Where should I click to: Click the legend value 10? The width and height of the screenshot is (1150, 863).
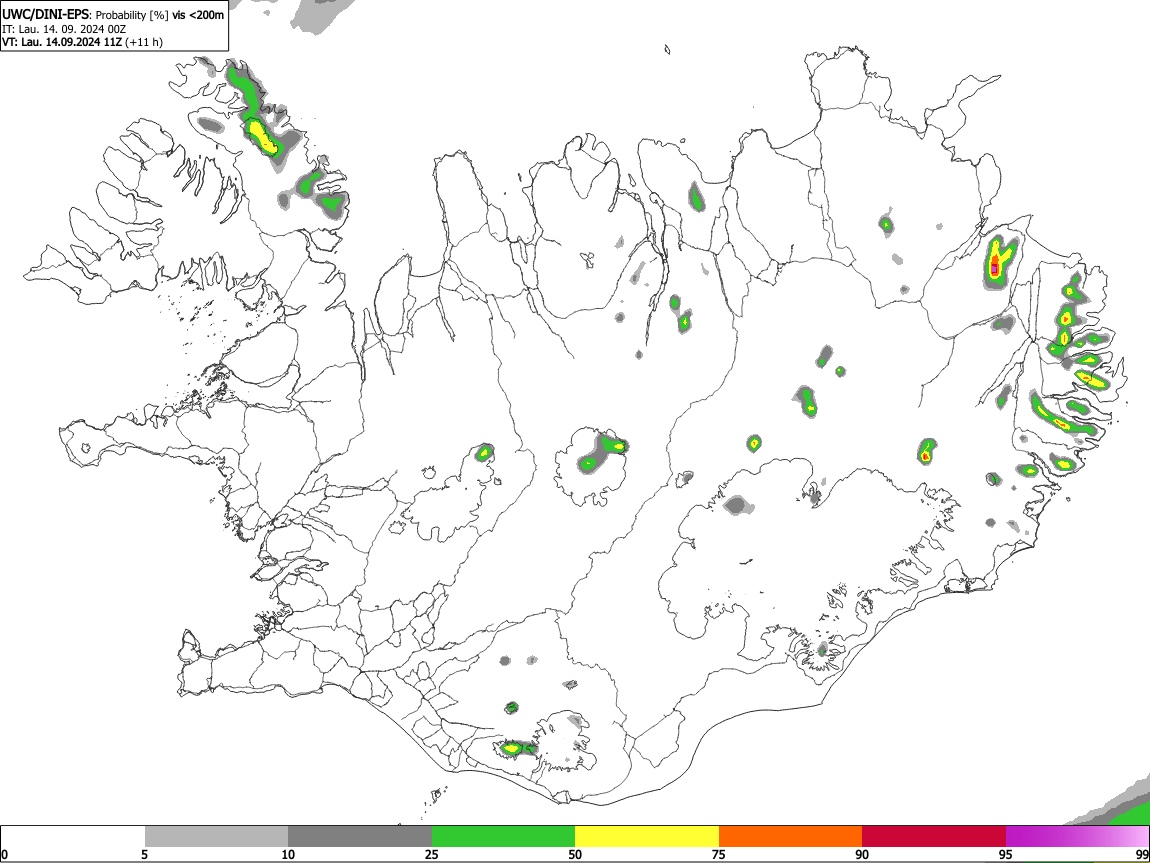tap(288, 854)
